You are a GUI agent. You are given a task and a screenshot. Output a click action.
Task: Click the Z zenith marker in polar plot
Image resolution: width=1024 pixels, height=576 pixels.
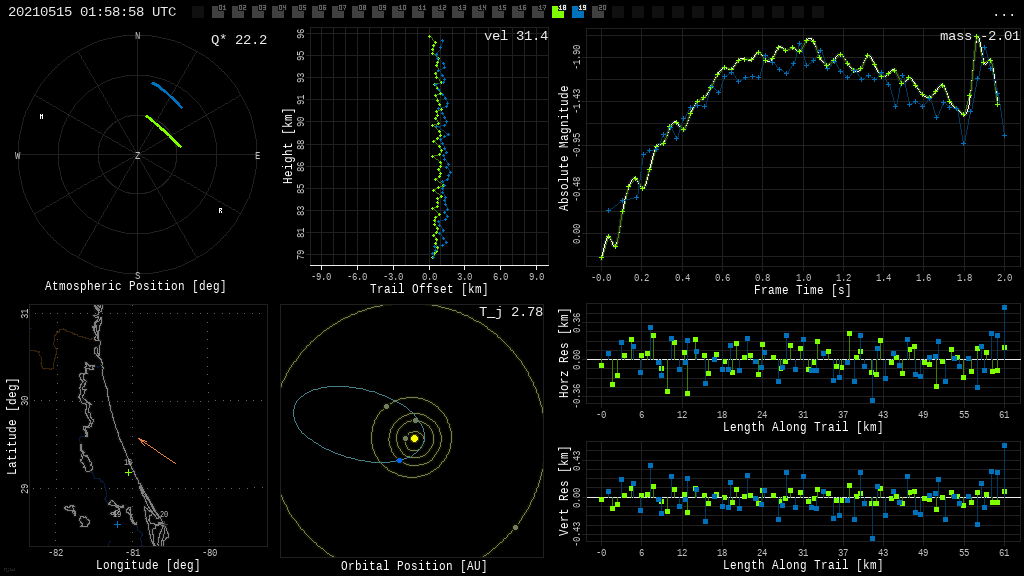[x=138, y=156]
